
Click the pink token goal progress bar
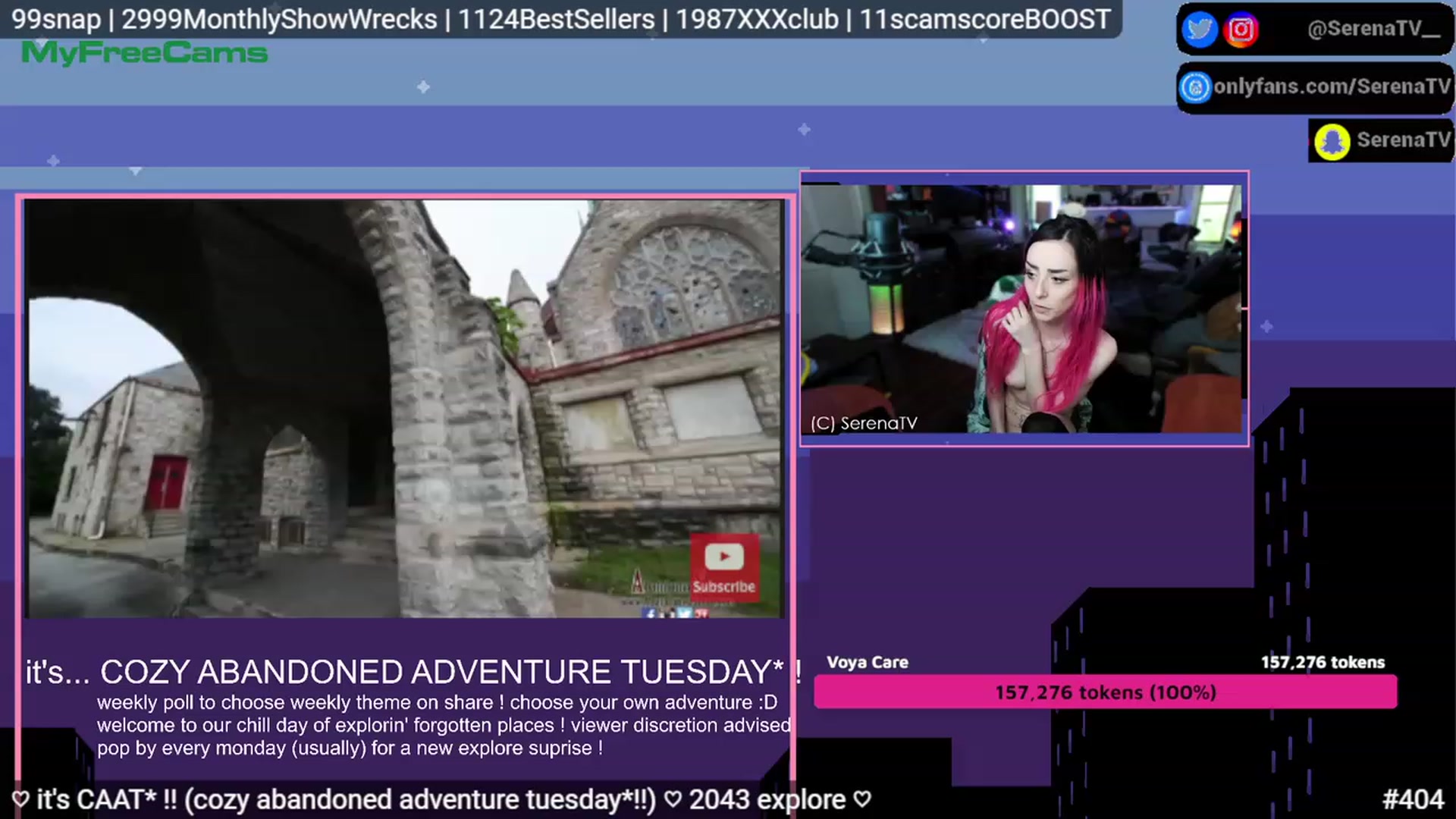pyautogui.click(x=1105, y=692)
